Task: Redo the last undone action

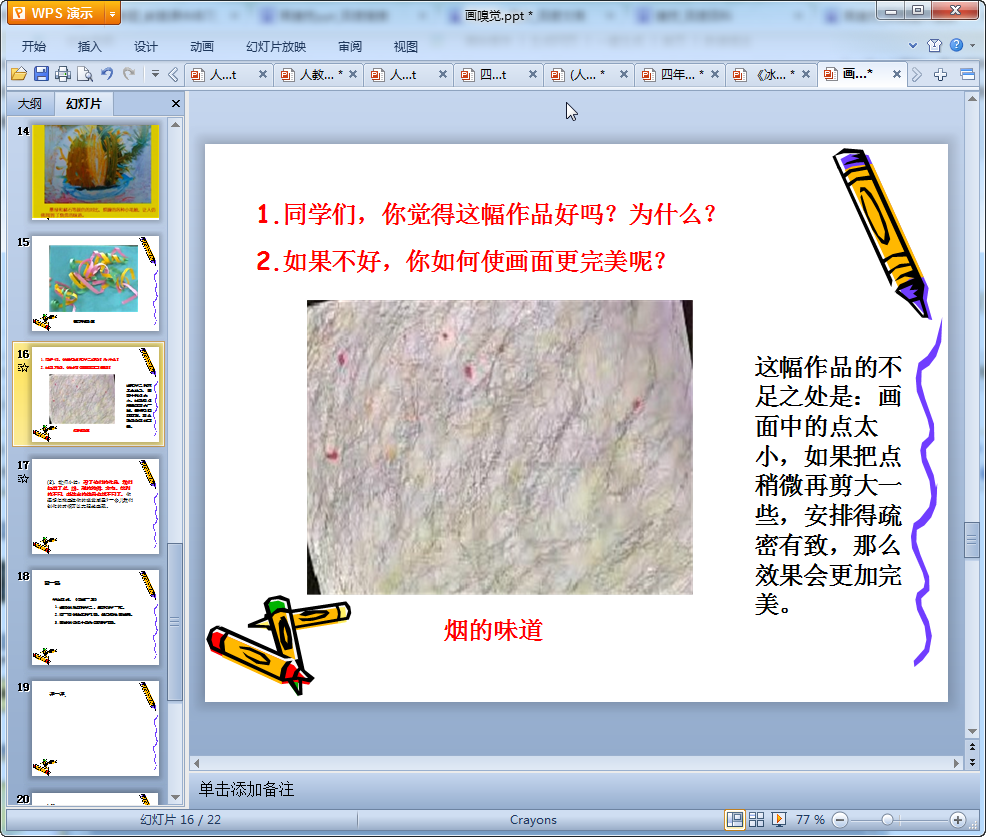Action: coord(130,74)
